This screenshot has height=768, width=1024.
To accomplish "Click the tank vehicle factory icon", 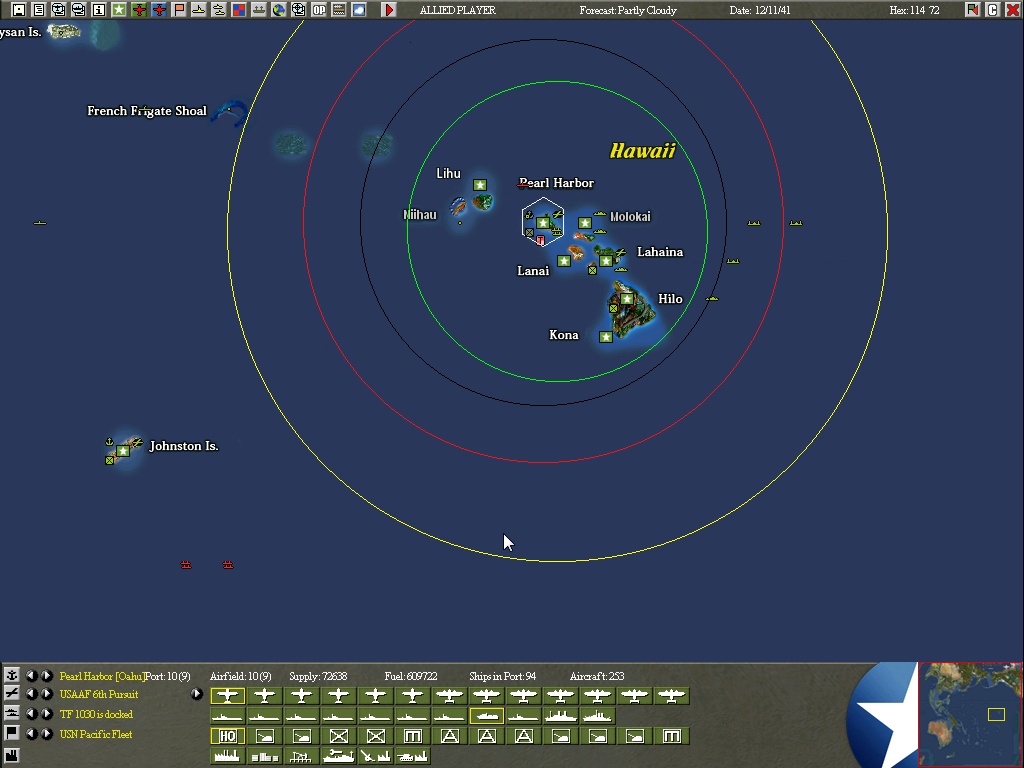I will [x=412, y=756].
